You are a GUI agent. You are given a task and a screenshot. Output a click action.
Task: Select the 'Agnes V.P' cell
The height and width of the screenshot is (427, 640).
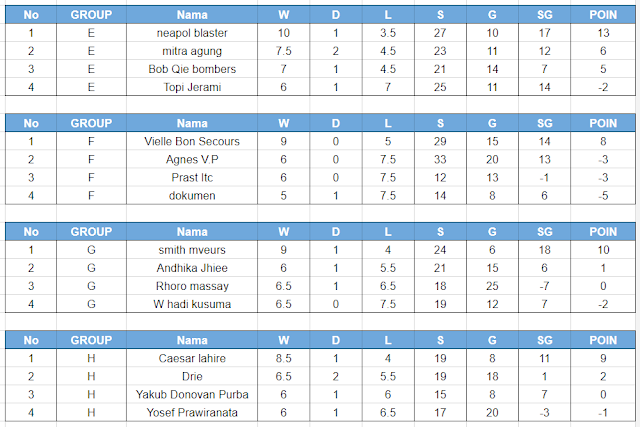192,159
